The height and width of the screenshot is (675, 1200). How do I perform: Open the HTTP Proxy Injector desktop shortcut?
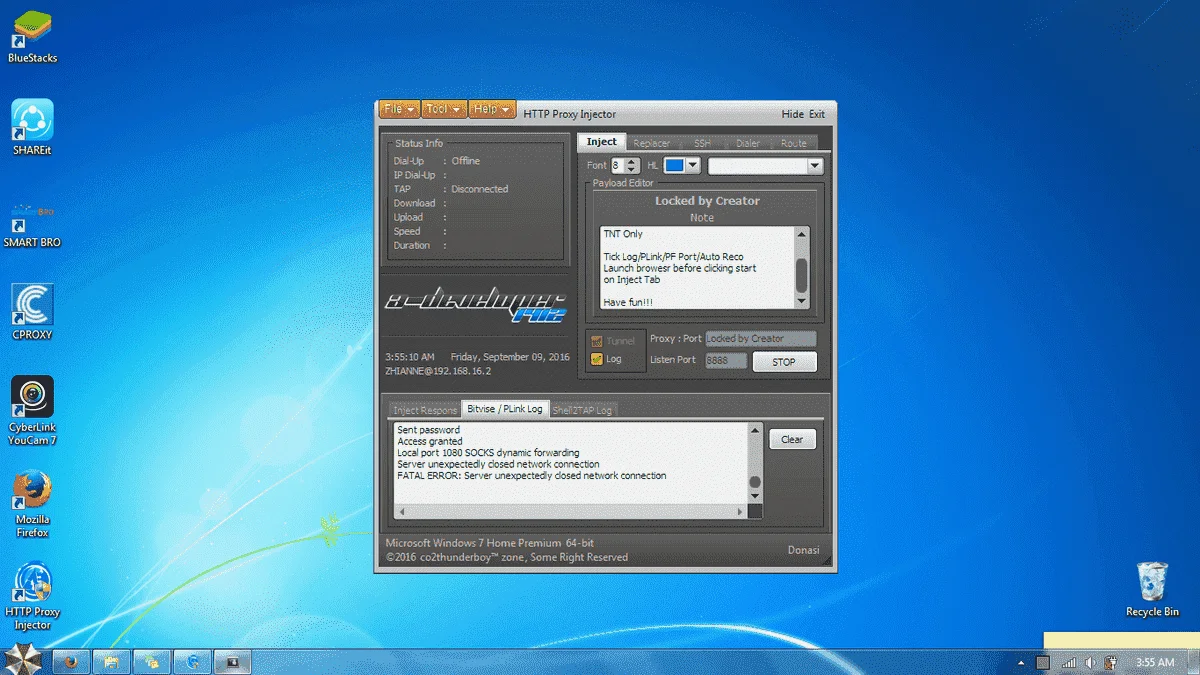point(32,597)
